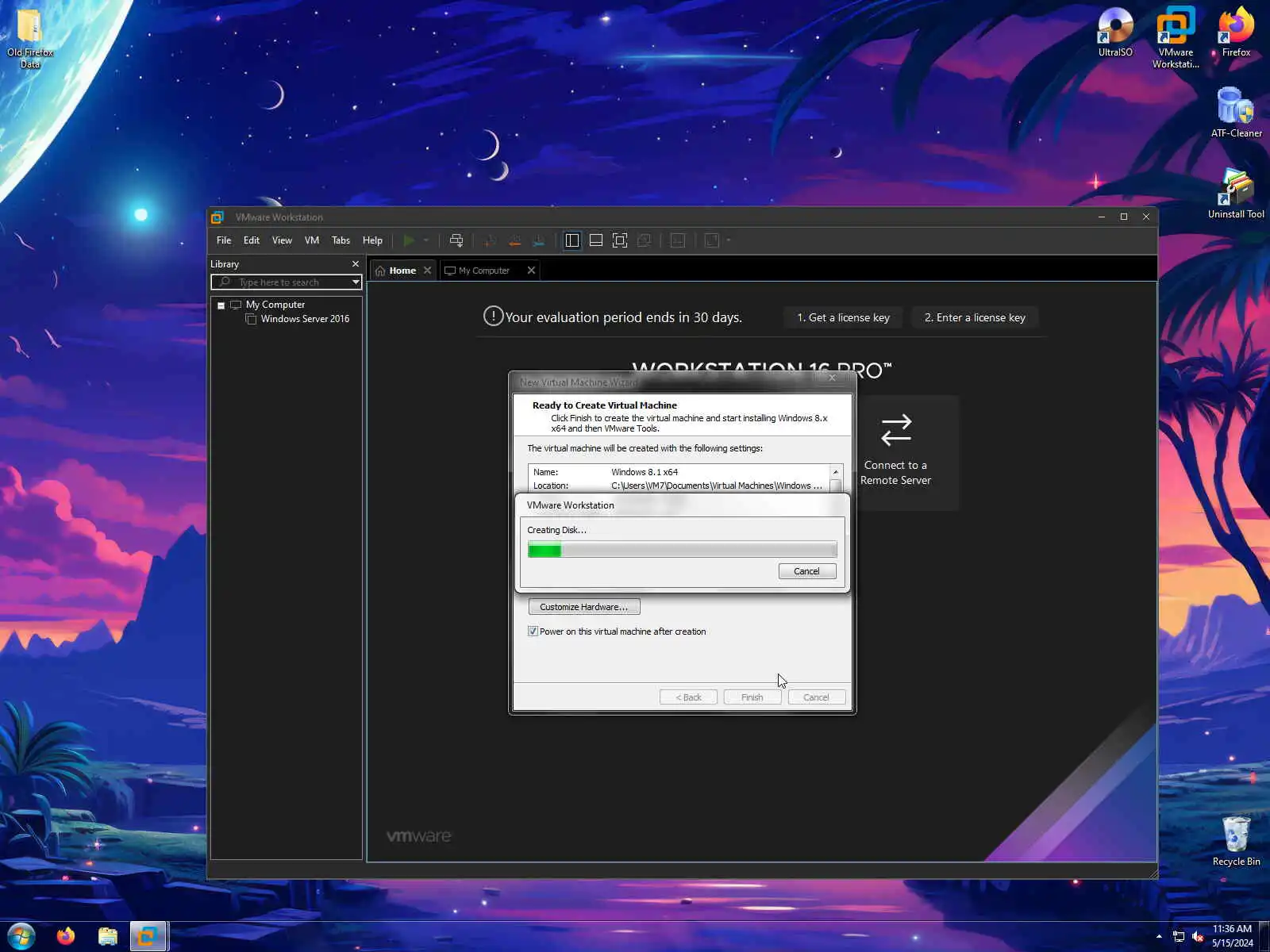Open ATF-Cleaner desktop icon
The width and height of the screenshot is (1270, 952).
(x=1236, y=113)
